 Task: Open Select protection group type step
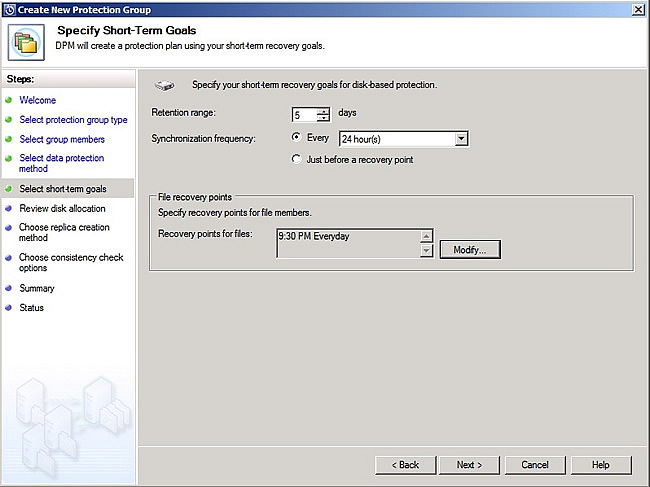point(73,120)
